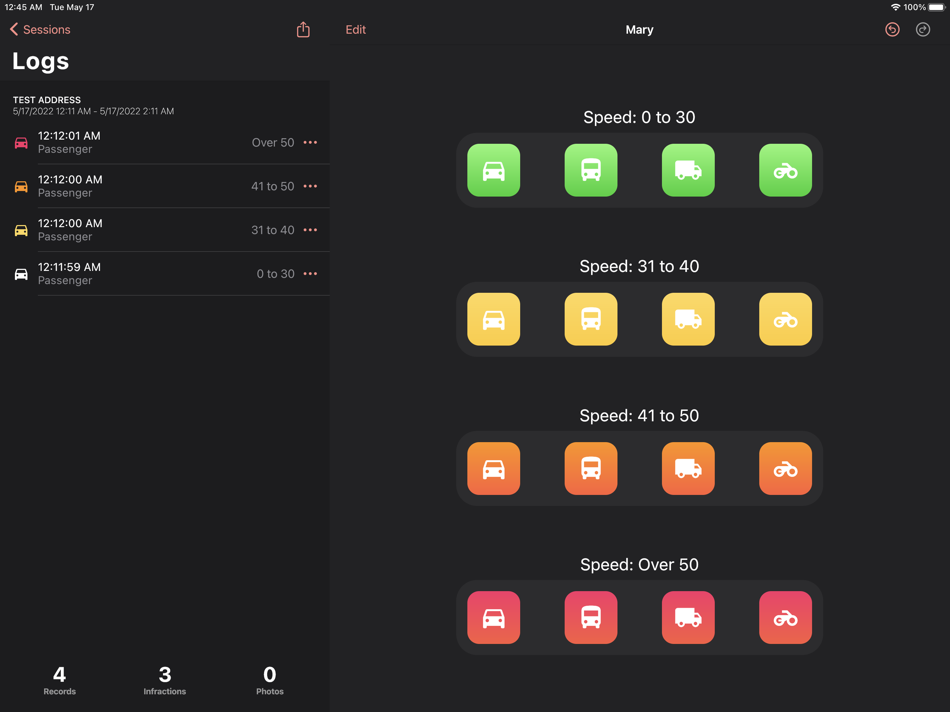Viewport: 950px width, 712px height.
Task: Select the Over 50 speed value in logs
Action: coord(273,142)
